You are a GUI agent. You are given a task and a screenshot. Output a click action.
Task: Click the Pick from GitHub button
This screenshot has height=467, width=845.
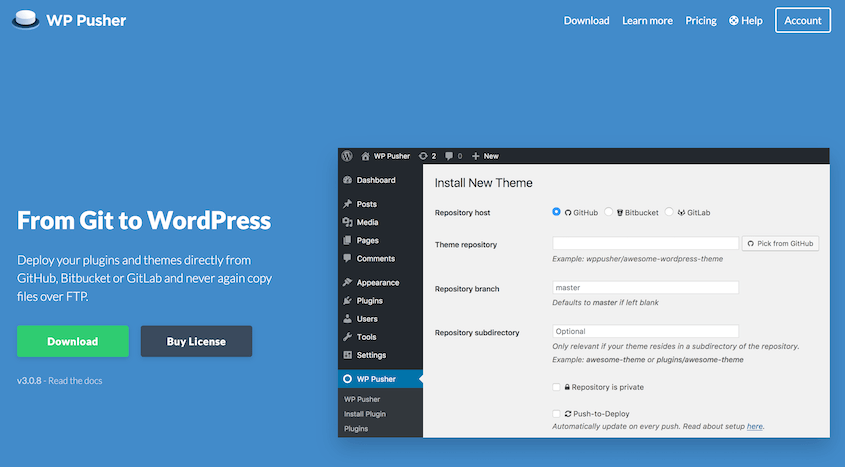point(780,243)
